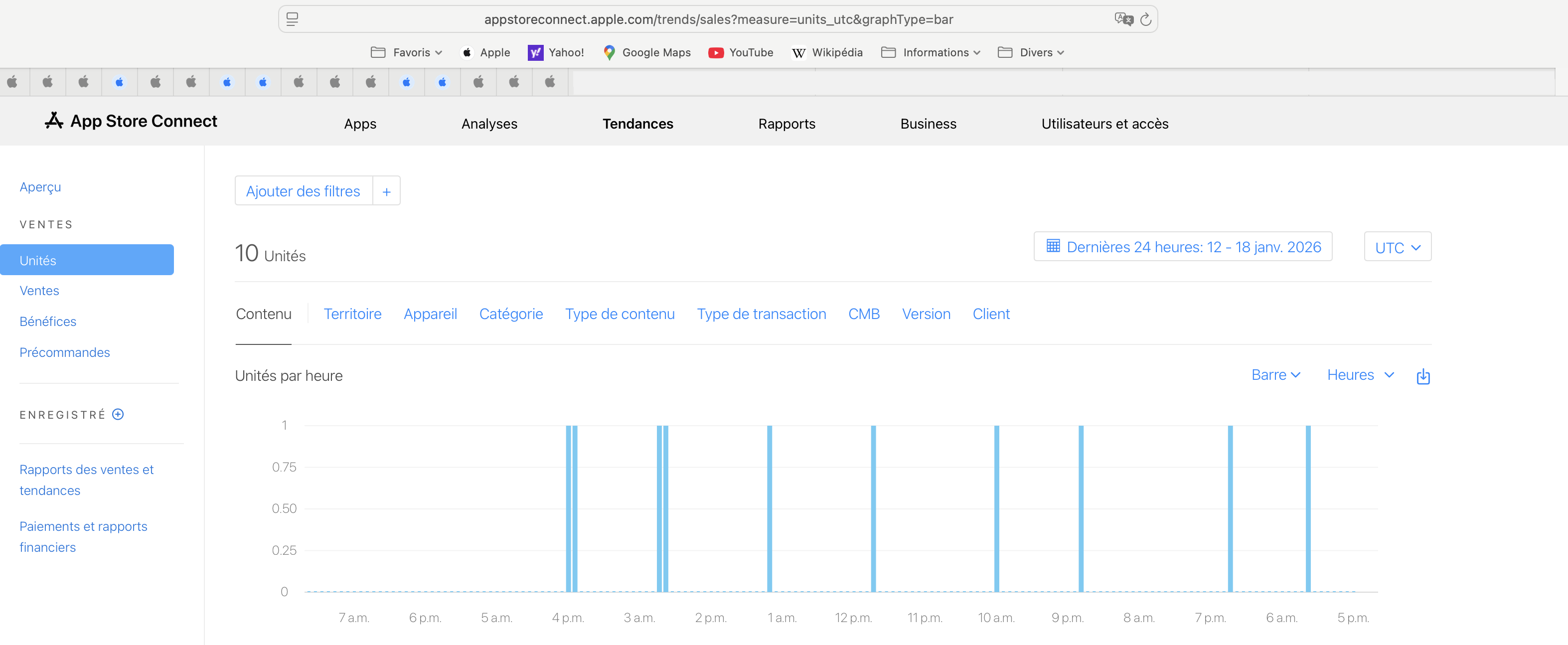Open the Favoris bookmarks folder
The image size is (1568, 645).
[x=407, y=52]
